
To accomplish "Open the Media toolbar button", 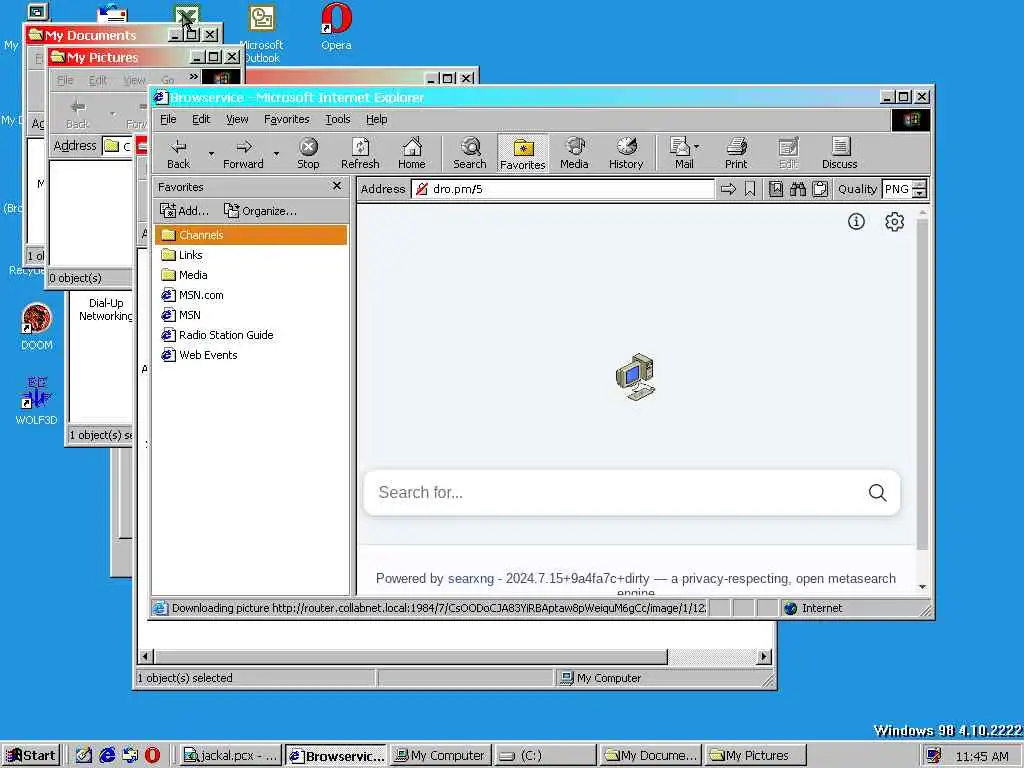I will [574, 153].
